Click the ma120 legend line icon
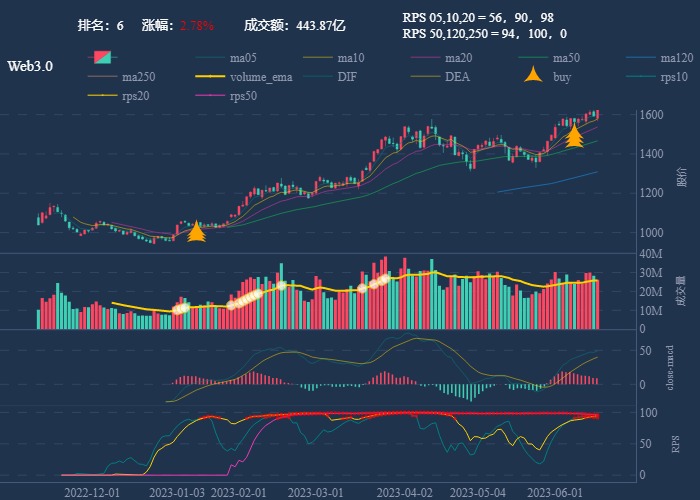Viewport: 700px width, 500px height. tap(642, 58)
